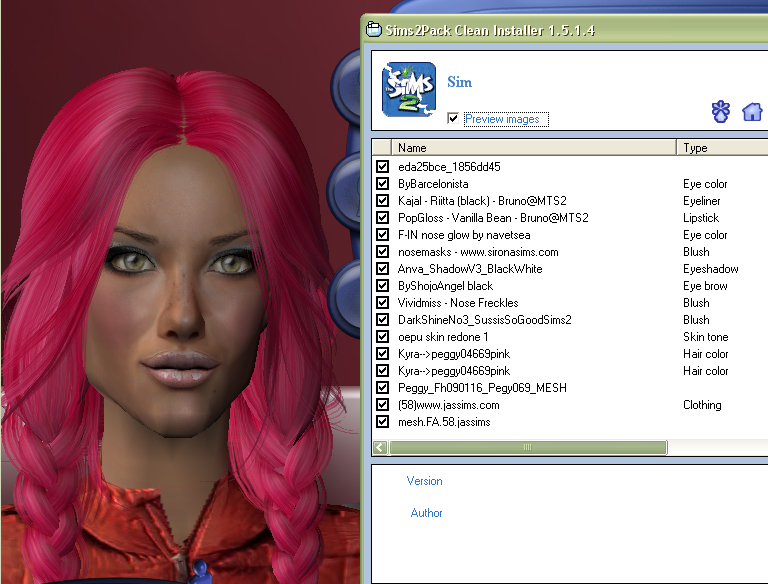The width and height of the screenshot is (768, 584).
Task: Click the Sims 2 logo icon
Action: point(409,91)
